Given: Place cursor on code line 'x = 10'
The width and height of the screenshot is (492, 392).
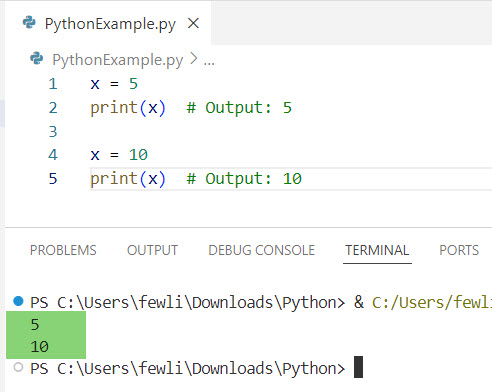Looking at the screenshot, I should pyautogui.click(x=119, y=155).
